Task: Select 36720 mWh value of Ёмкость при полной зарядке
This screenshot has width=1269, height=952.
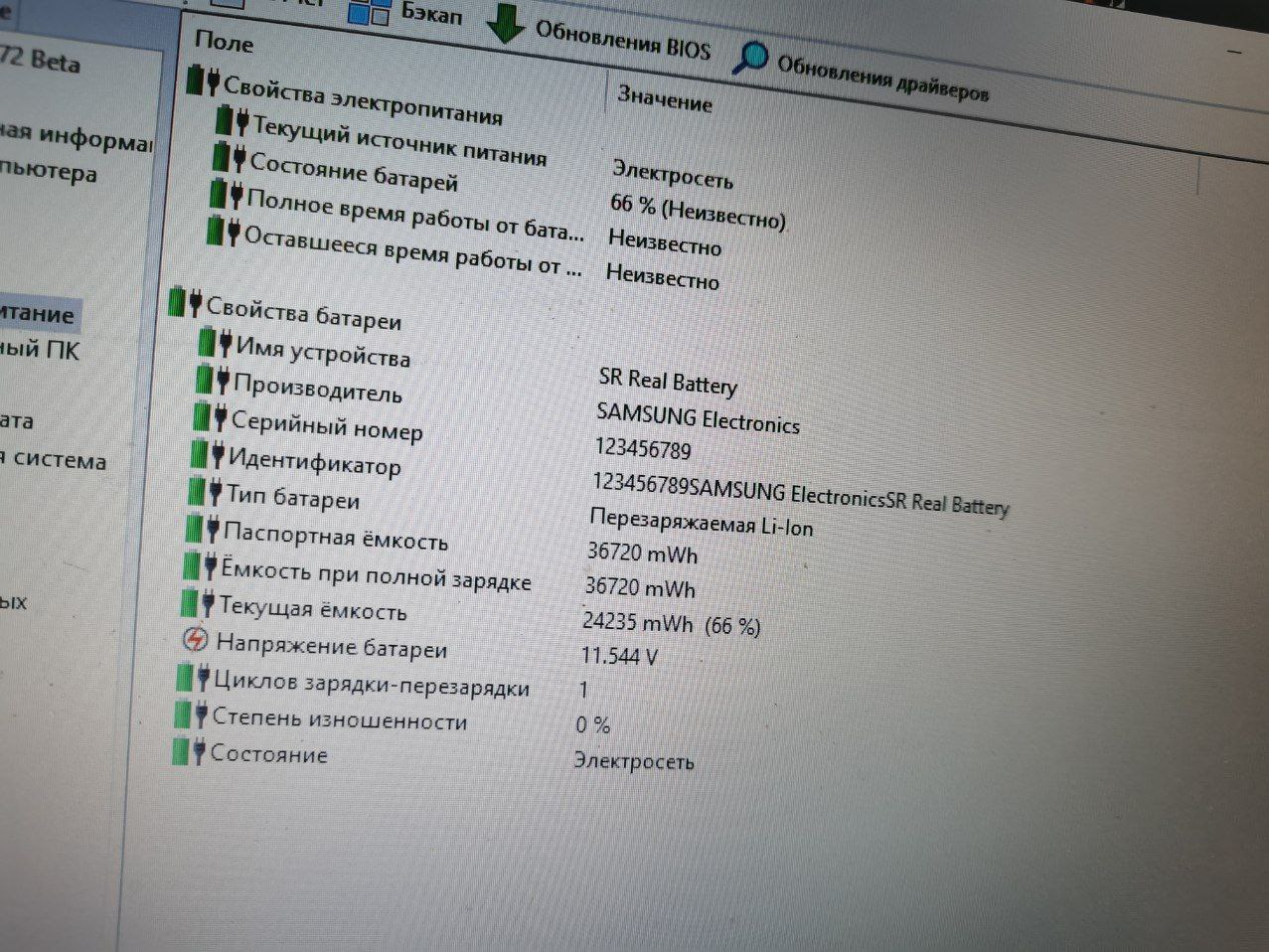Action: (640, 587)
